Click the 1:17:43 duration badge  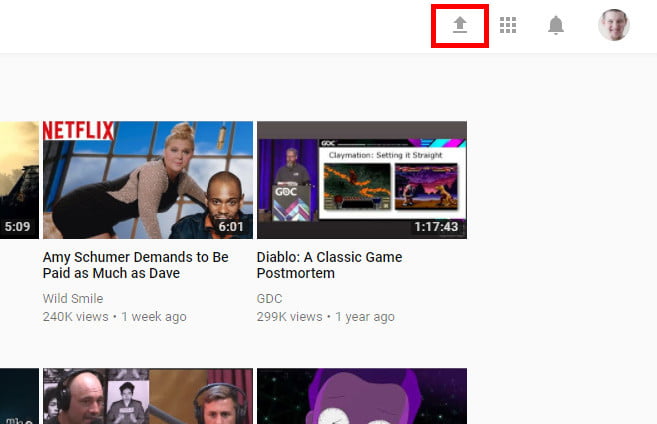pos(437,227)
